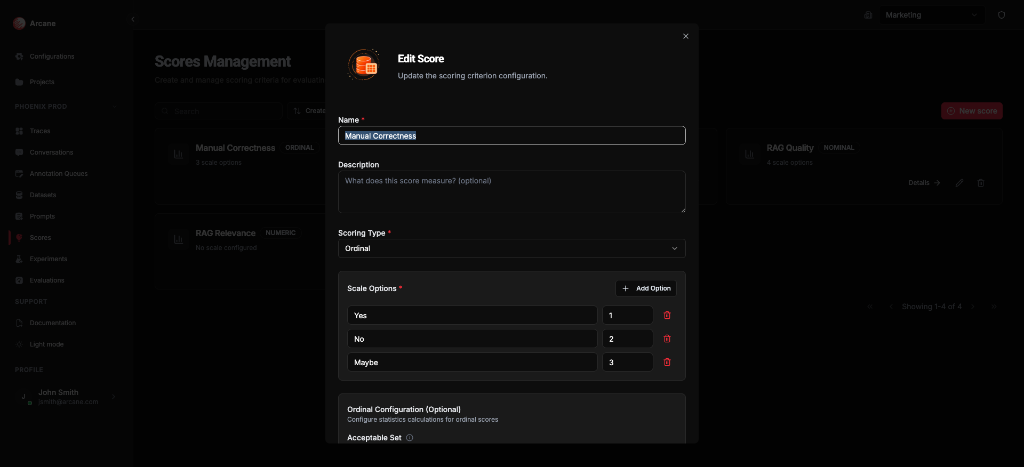Close the Edit Score dialog

[x=685, y=36]
